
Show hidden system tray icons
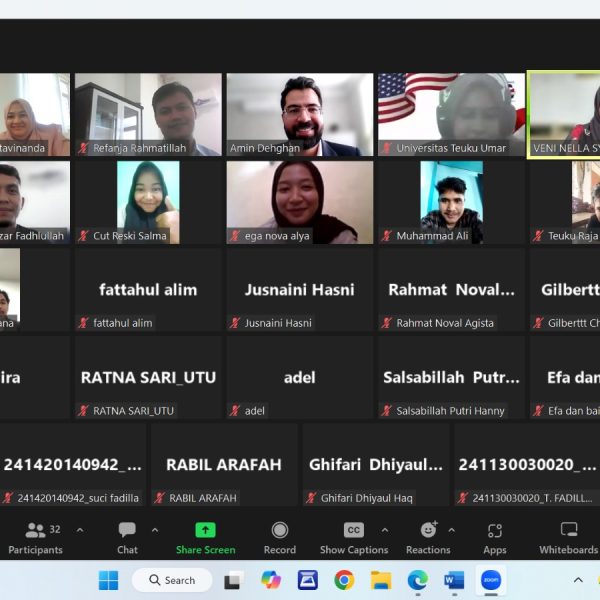tap(578, 580)
